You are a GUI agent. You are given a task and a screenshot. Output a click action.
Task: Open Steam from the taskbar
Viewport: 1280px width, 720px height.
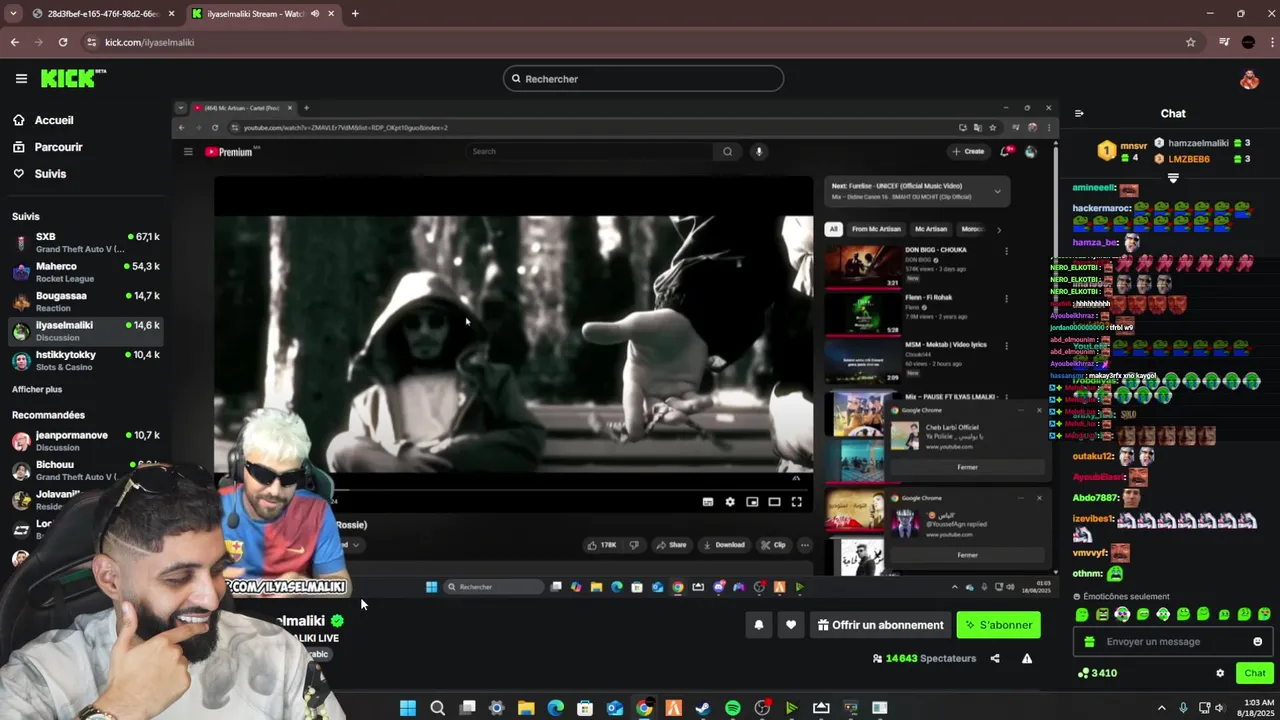point(703,708)
